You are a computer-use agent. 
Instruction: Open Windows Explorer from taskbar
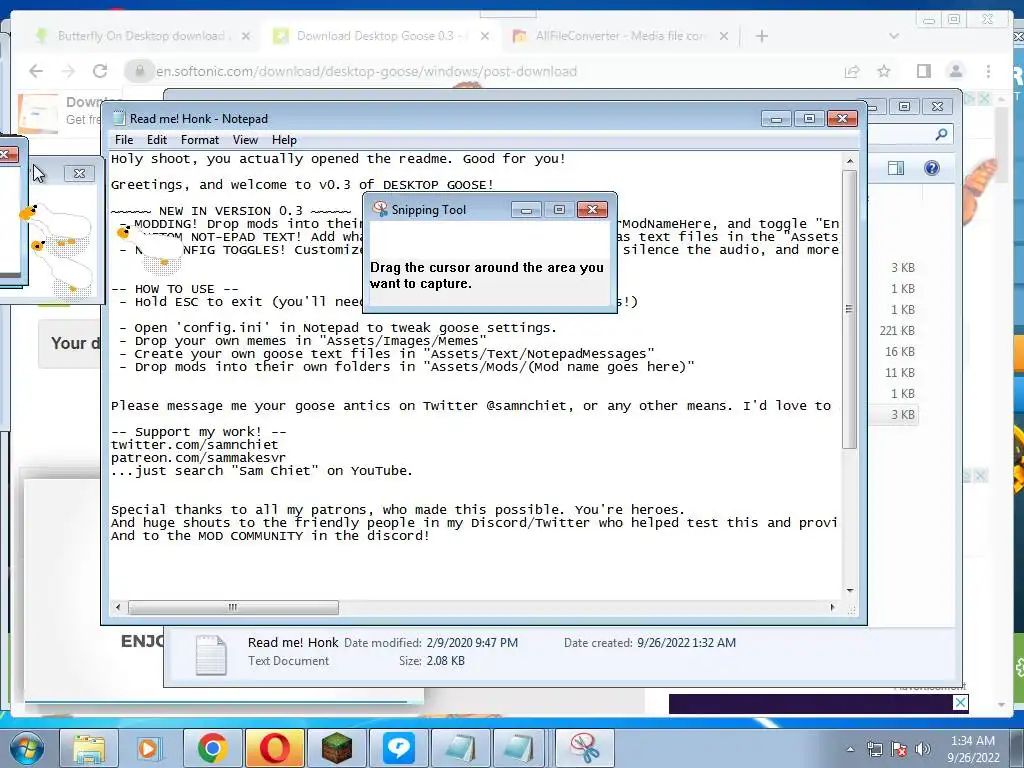click(x=89, y=748)
